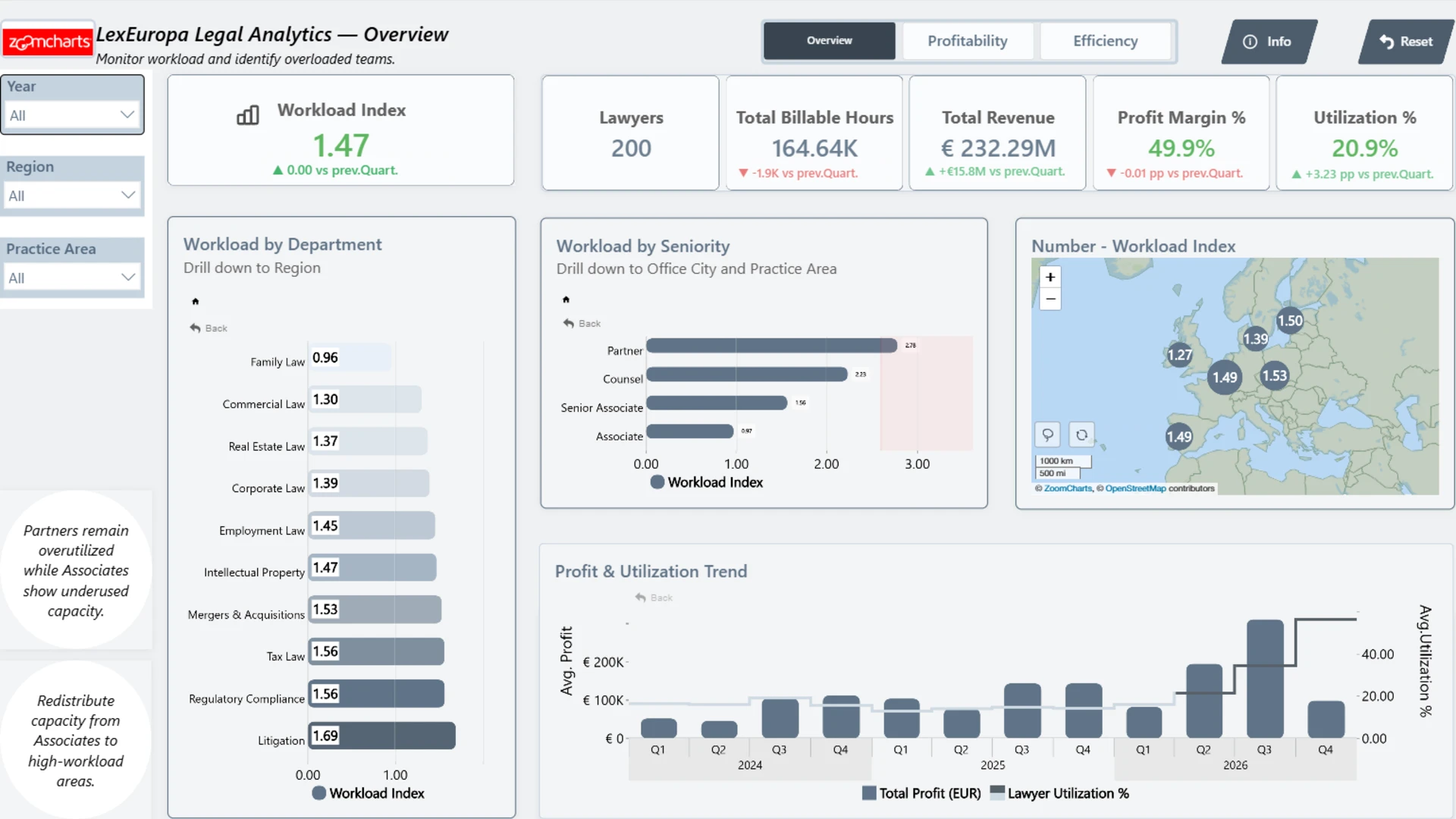
Task: Click the Back arrow in Workload by Department
Action: (196, 328)
